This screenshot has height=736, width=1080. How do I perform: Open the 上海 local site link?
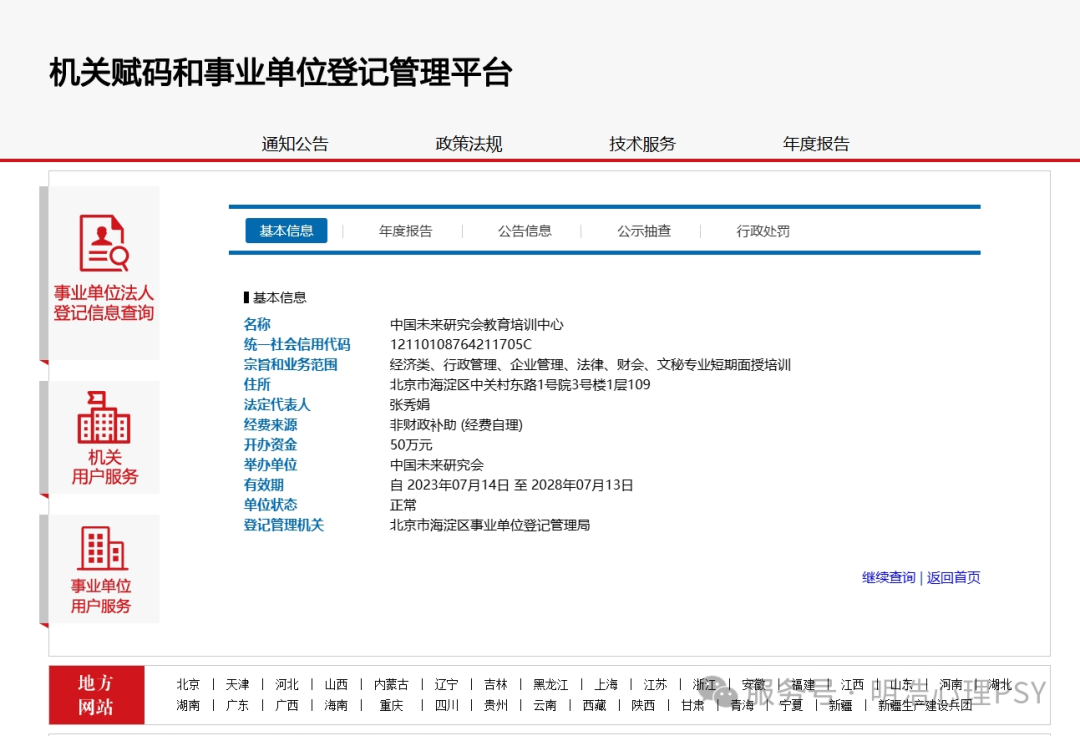click(x=606, y=684)
